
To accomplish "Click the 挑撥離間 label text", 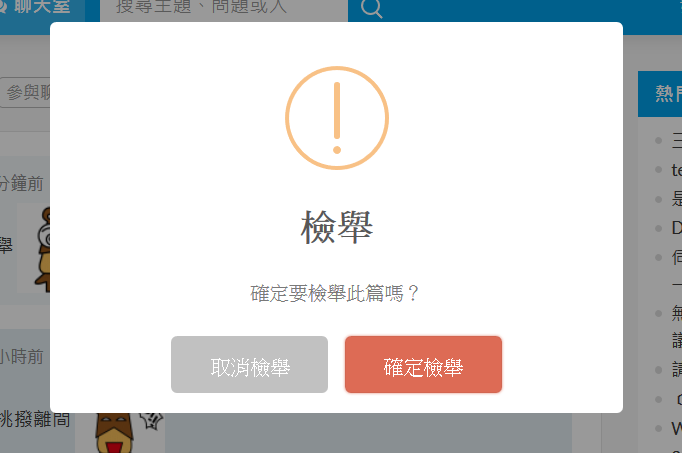I will click(35, 419).
